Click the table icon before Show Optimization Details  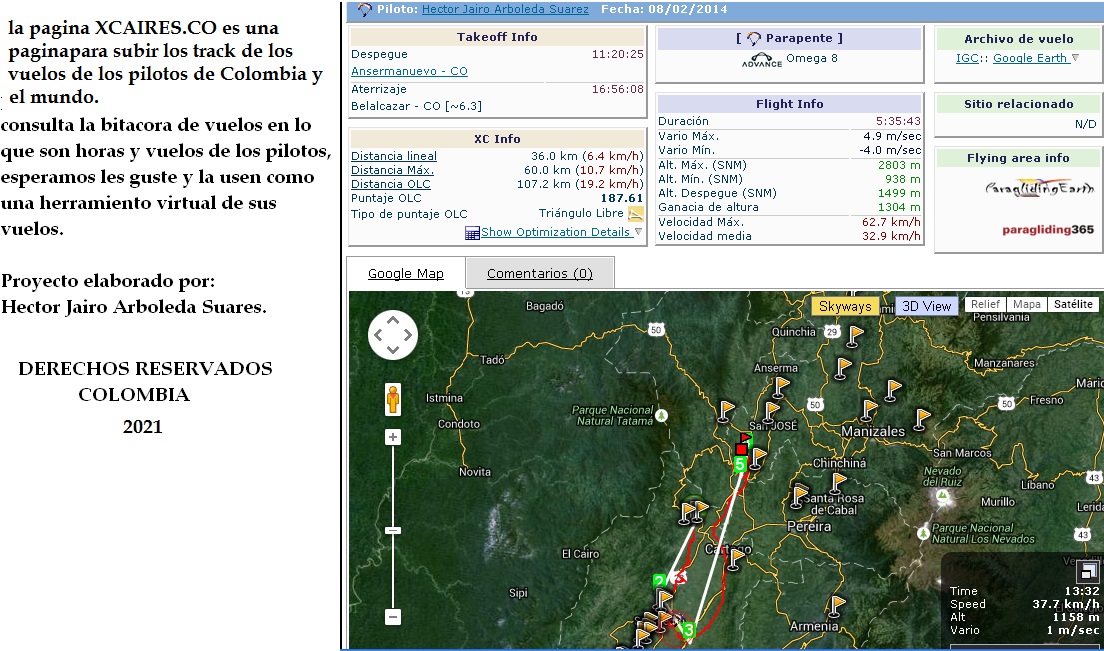coord(472,233)
